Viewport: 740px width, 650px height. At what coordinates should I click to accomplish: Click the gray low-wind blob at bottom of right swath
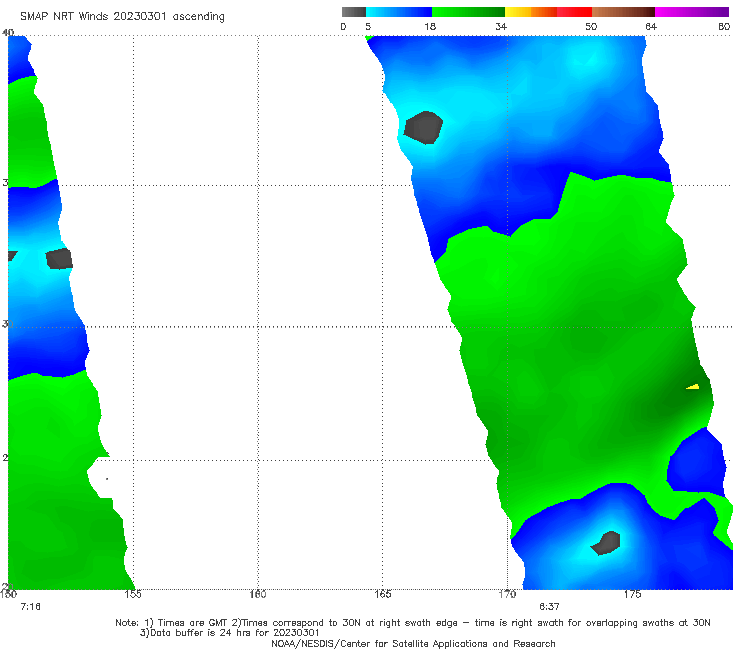[x=606, y=543]
